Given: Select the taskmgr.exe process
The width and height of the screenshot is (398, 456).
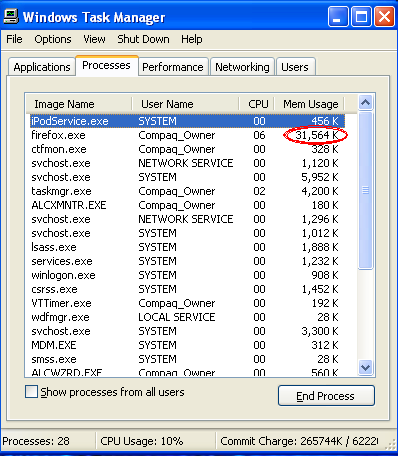Looking at the screenshot, I should (187, 191).
